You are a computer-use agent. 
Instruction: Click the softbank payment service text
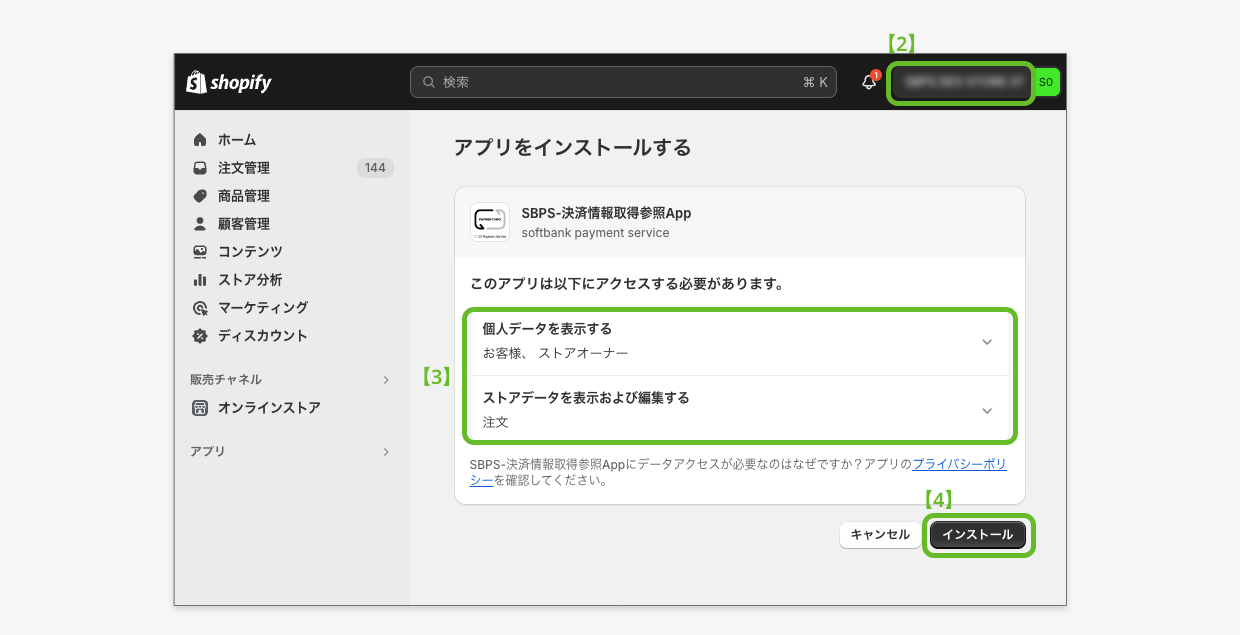pyautogui.click(x=595, y=233)
